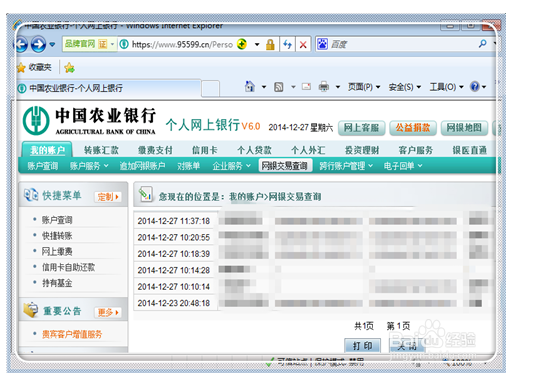Click the red X Stop loading icon

pos(303,45)
